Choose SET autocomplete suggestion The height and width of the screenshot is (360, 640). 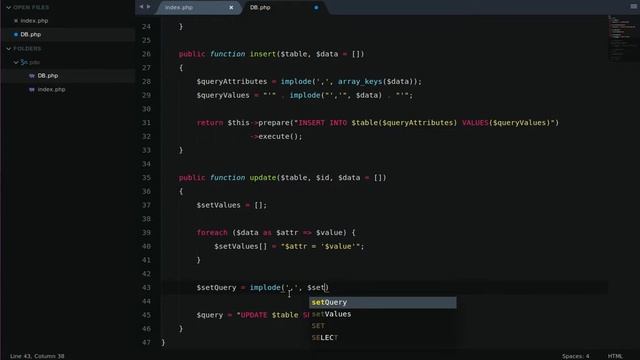382,326
